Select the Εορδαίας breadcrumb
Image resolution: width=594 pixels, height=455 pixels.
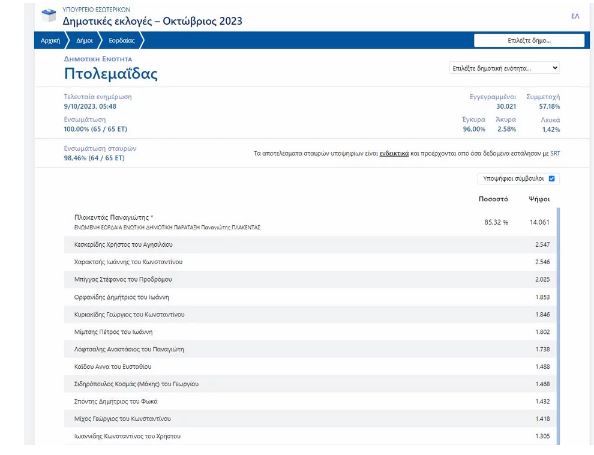coord(122,41)
